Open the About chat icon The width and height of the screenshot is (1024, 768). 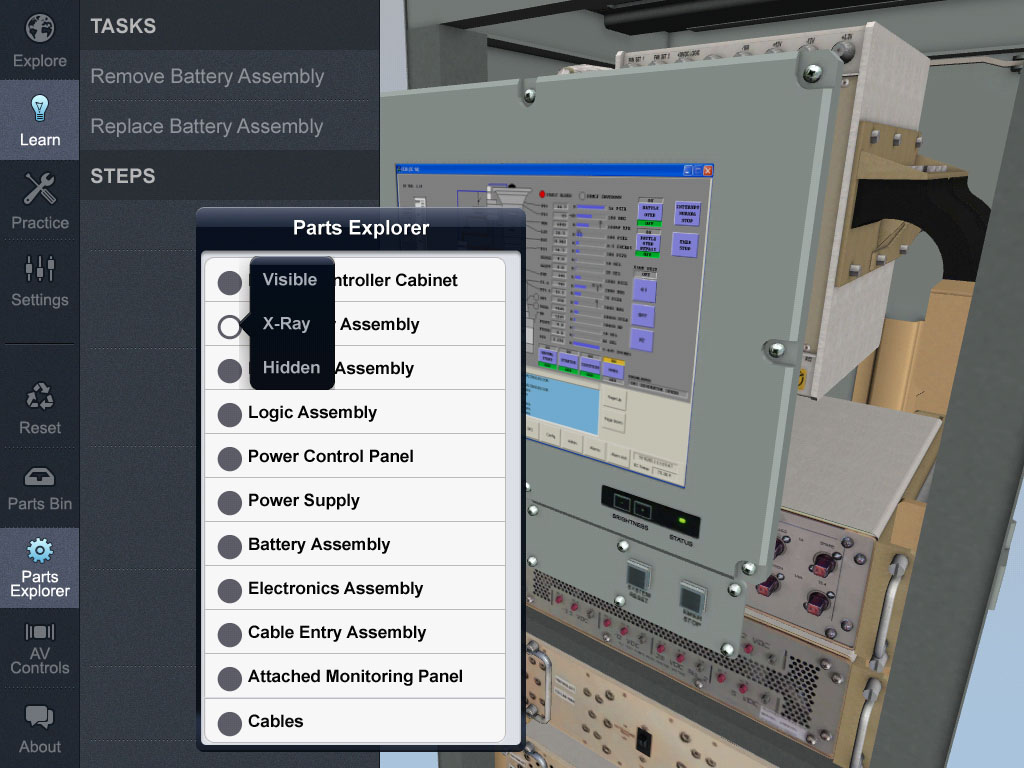click(39, 717)
